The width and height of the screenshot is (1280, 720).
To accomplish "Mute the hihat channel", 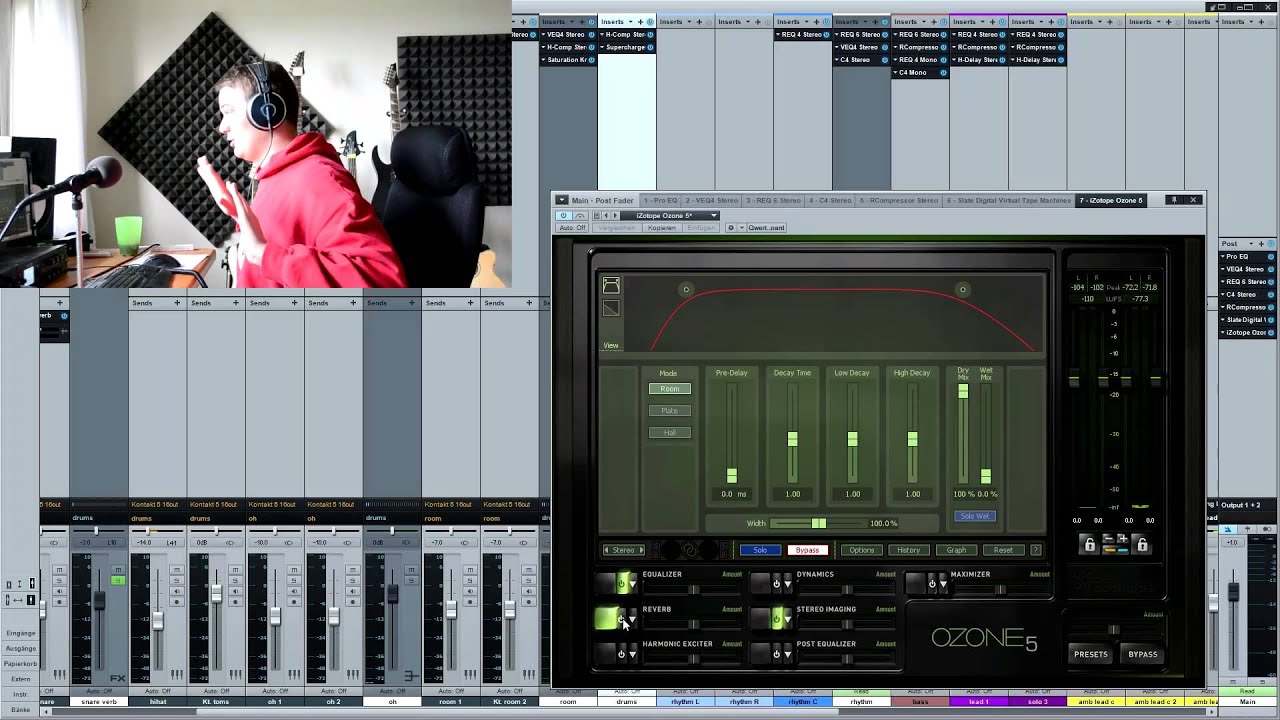I will 176,569.
